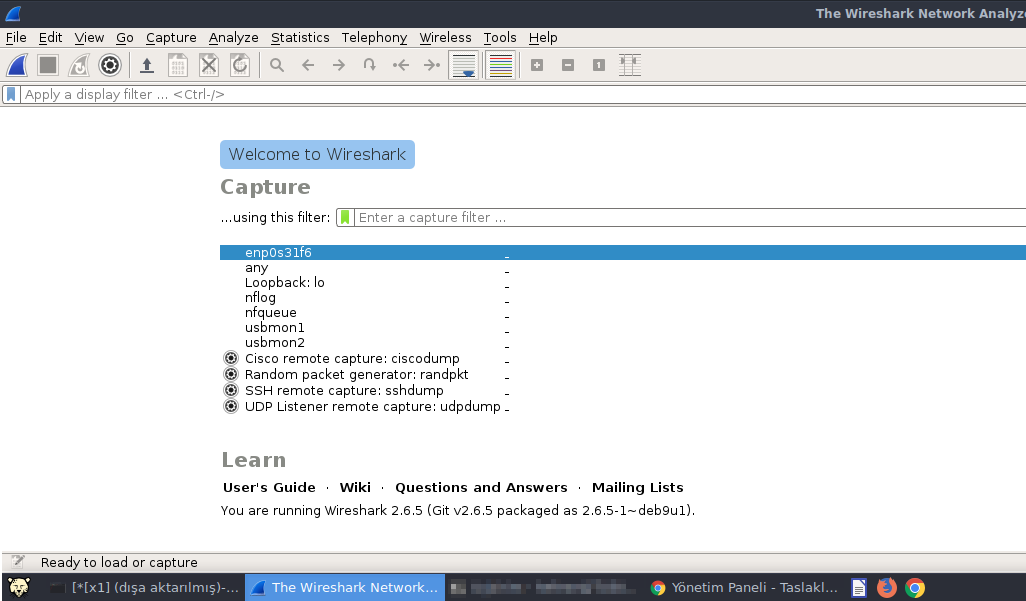Click the Zoom in plus icon
1026x601 pixels.
pos(537,65)
